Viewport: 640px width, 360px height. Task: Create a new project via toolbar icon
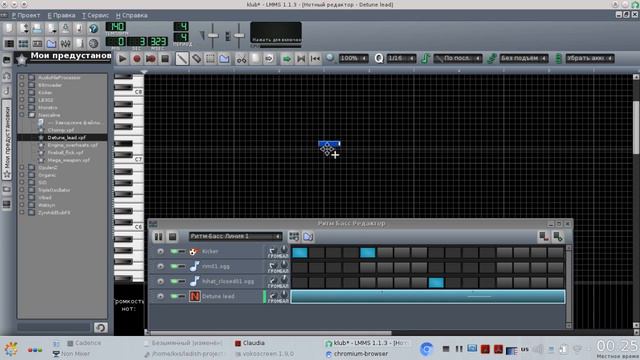click(9, 29)
